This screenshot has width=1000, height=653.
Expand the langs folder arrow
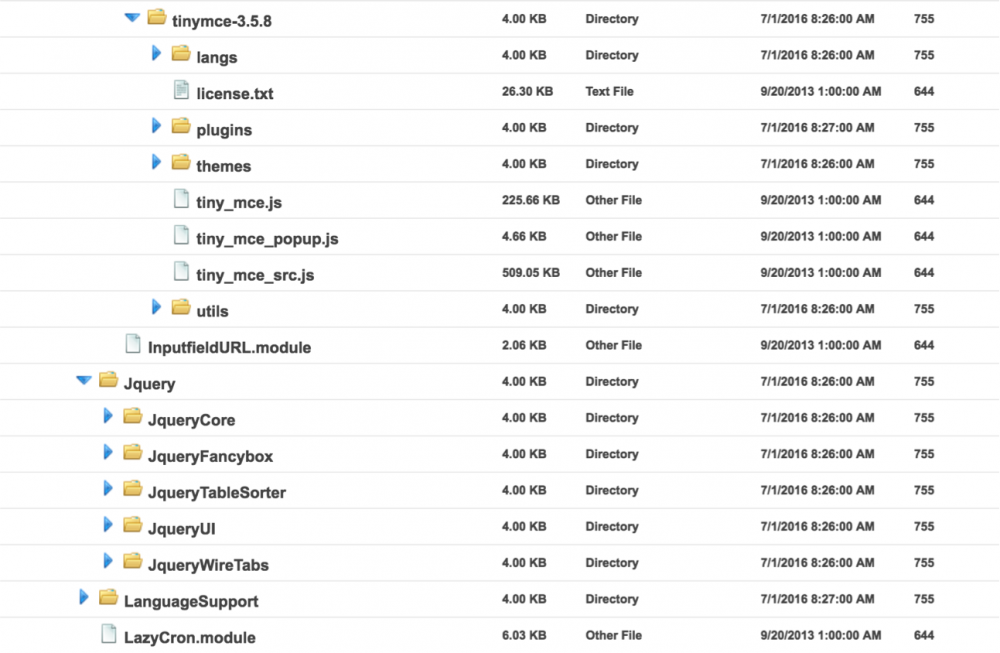[x=156, y=53]
